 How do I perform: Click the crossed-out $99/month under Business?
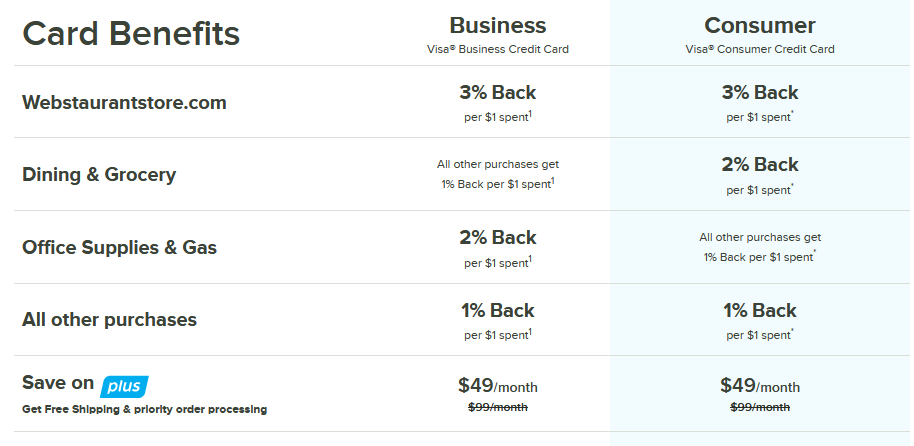(x=497, y=407)
